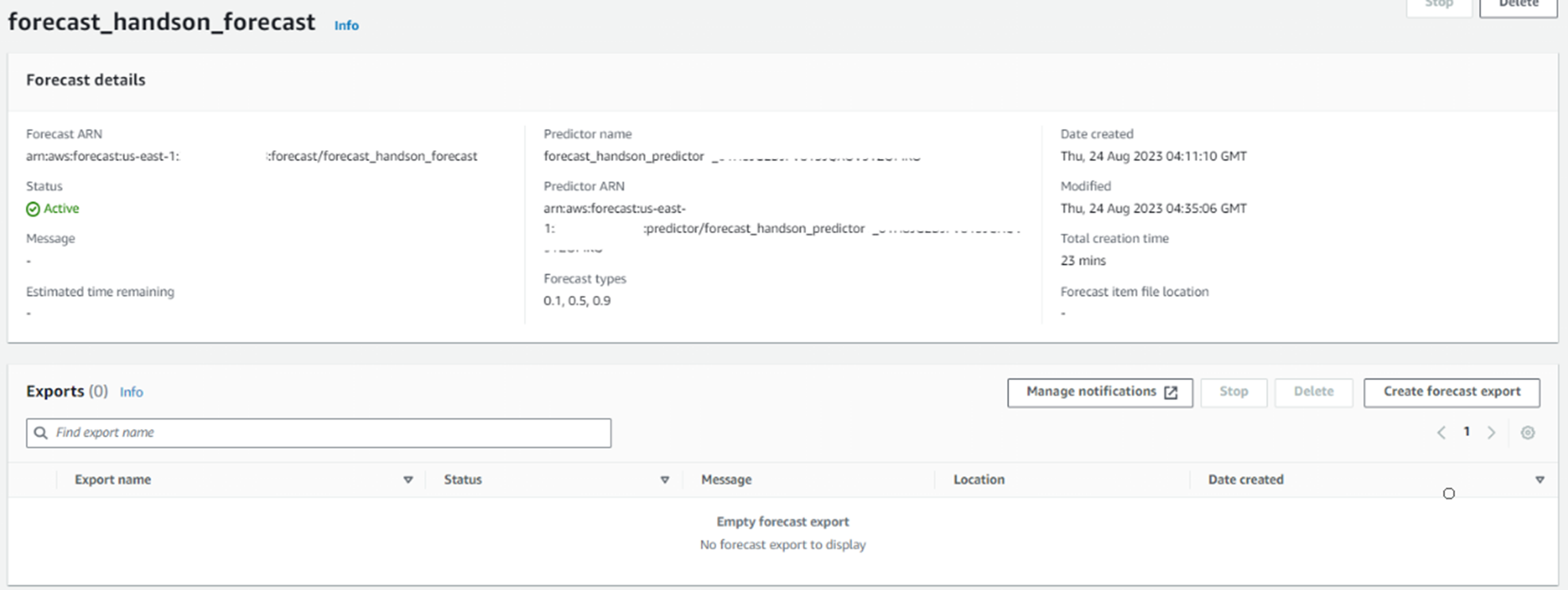Go to previous exports page arrow
Screen dimensions: 1568x590
coord(1441,432)
